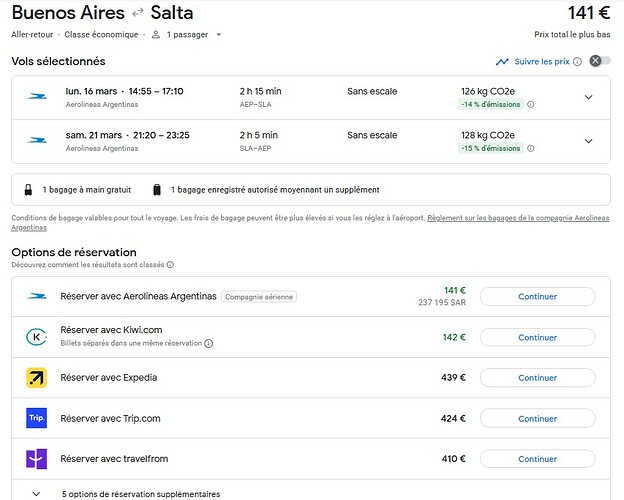
Task: Click the 237 195 $AR price
Action: click(442, 303)
